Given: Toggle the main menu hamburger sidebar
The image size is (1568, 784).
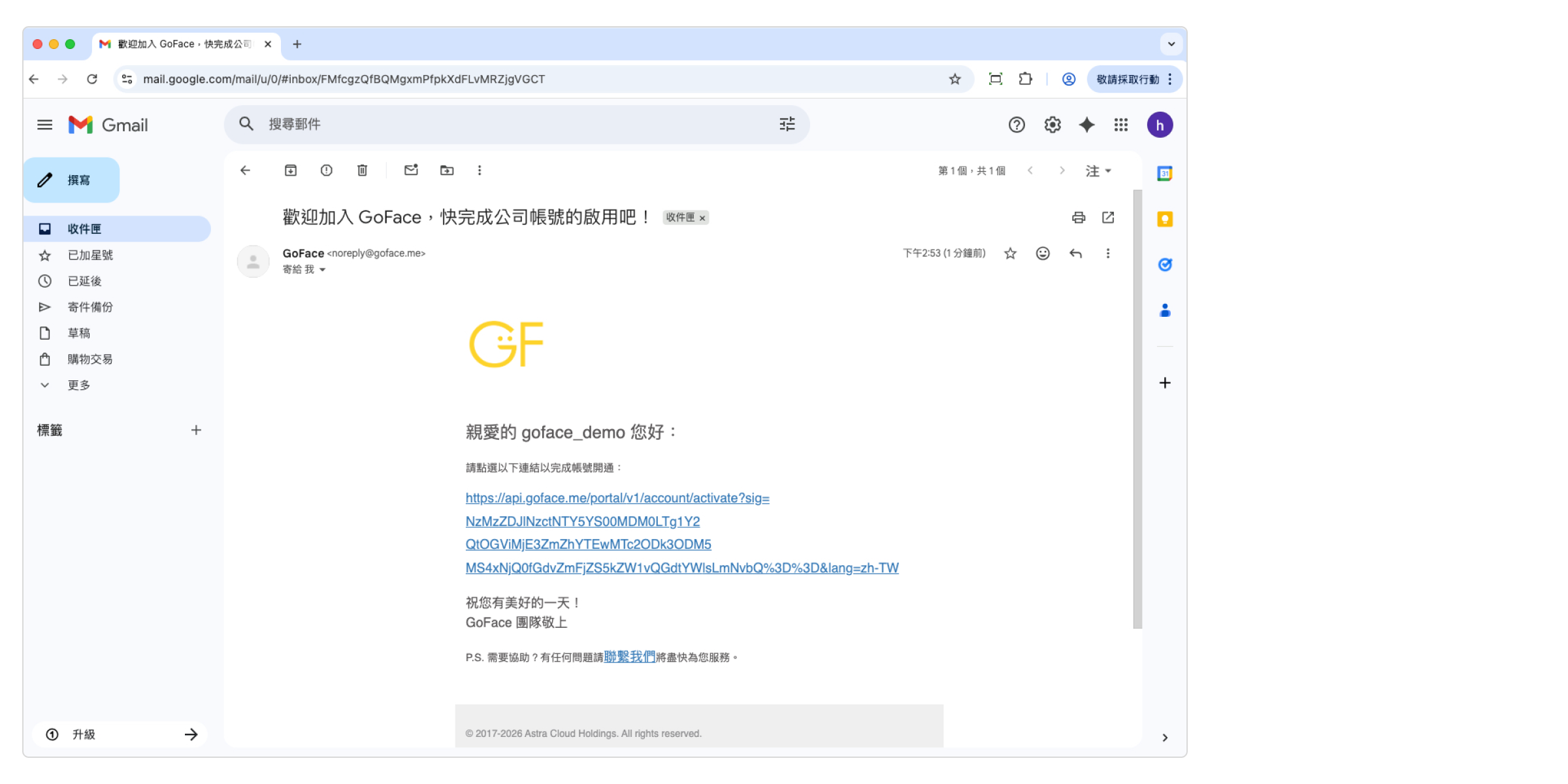Looking at the screenshot, I should pyautogui.click(x=44, y=125).
